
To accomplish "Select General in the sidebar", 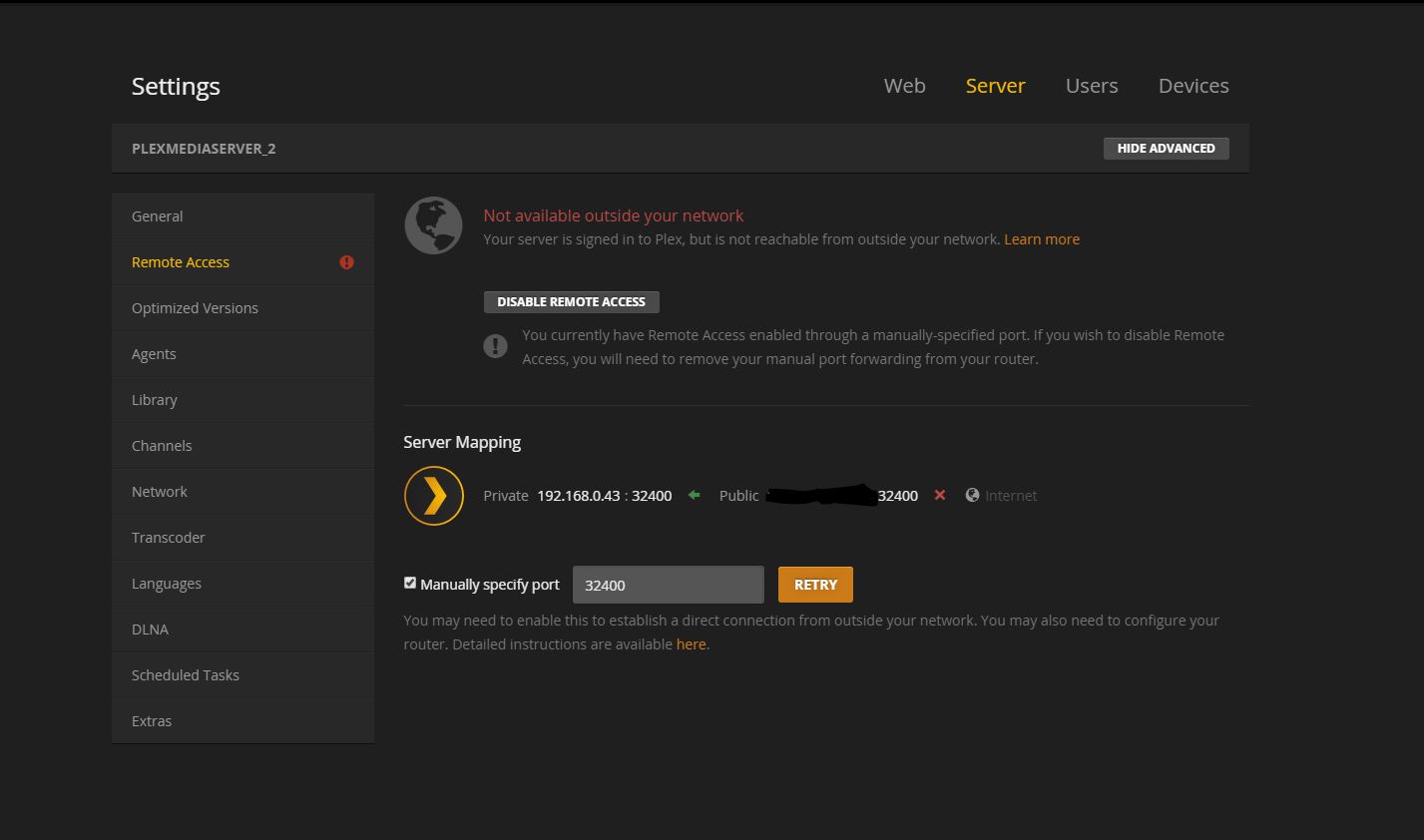I will tap(242, 216).
